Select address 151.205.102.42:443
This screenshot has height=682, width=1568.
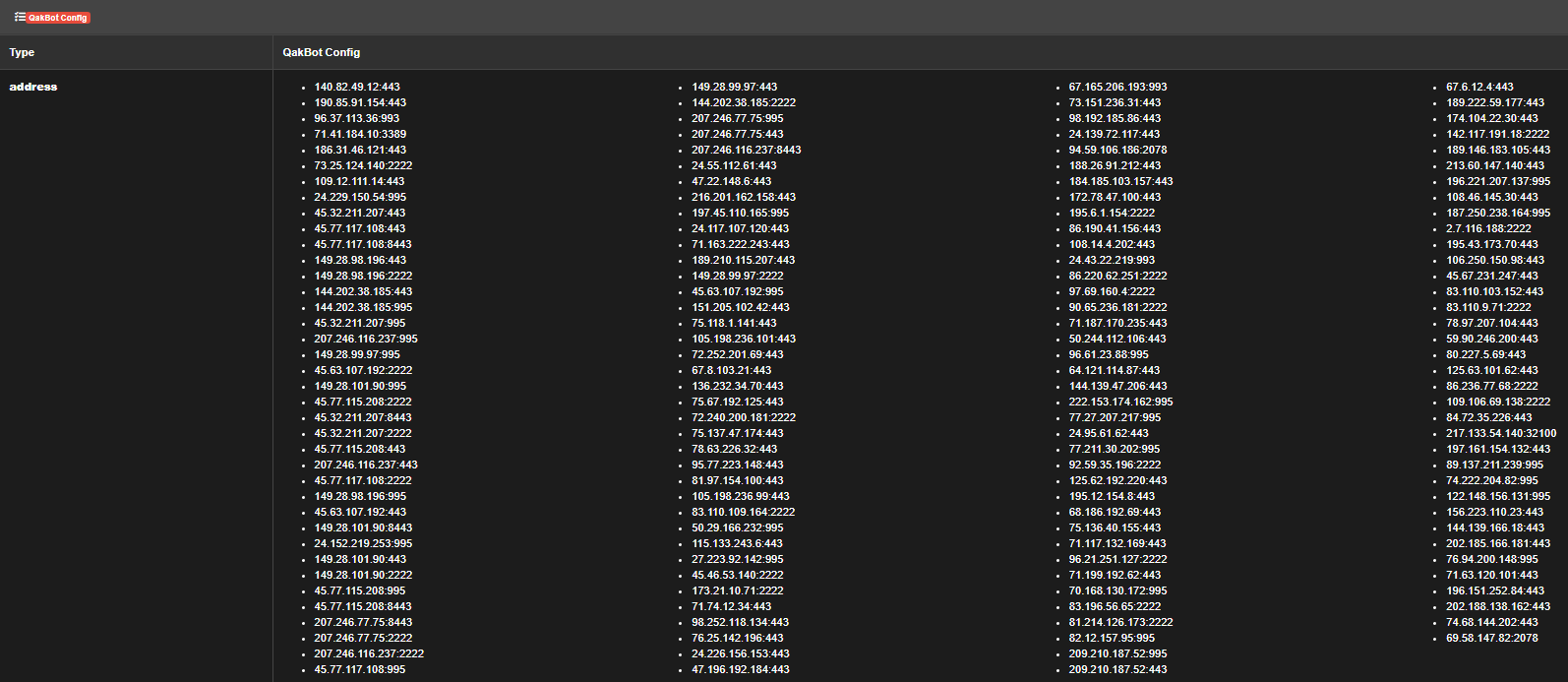741,307
